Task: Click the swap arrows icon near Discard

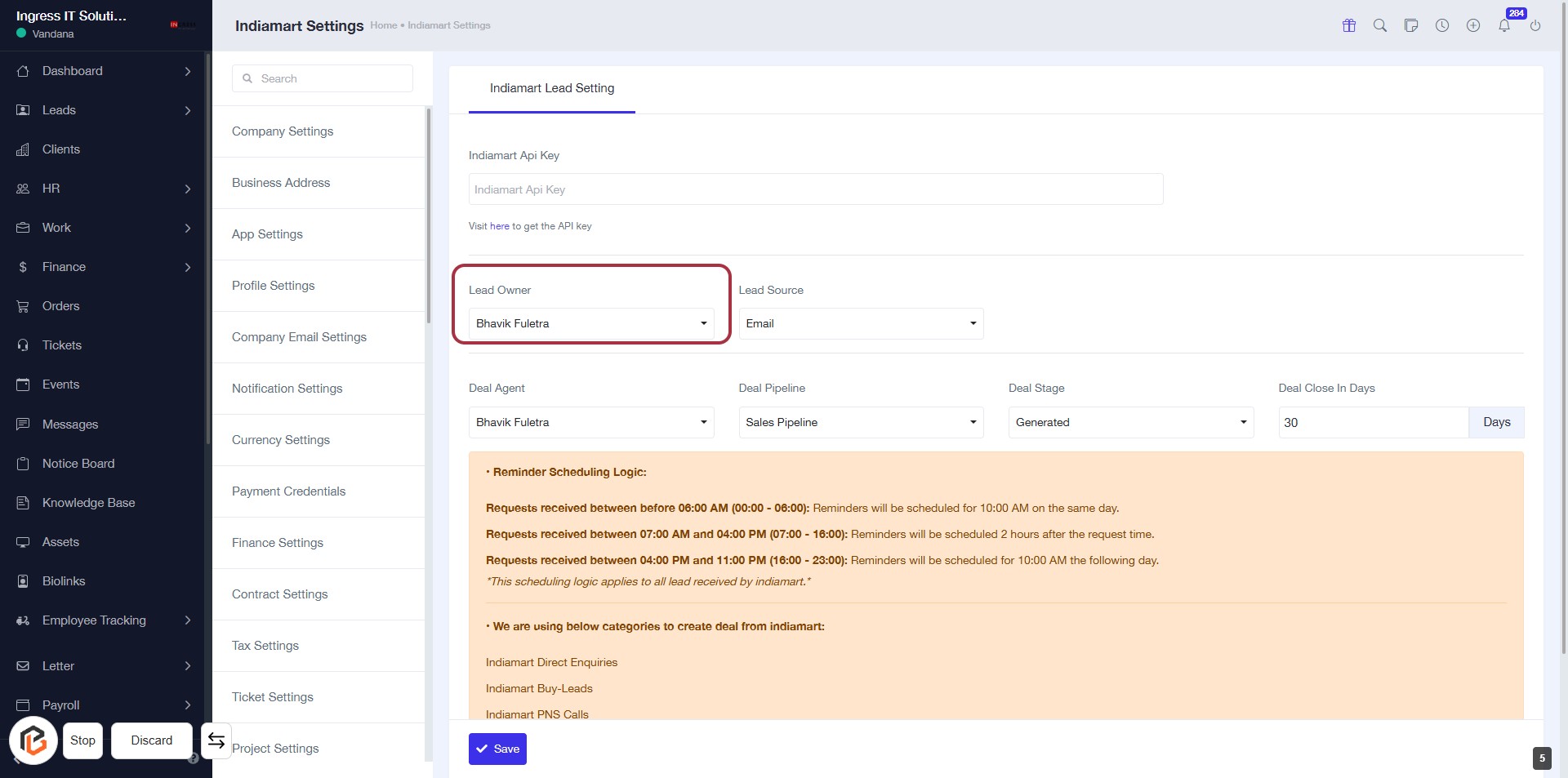Action: click(x=216, y=740)
